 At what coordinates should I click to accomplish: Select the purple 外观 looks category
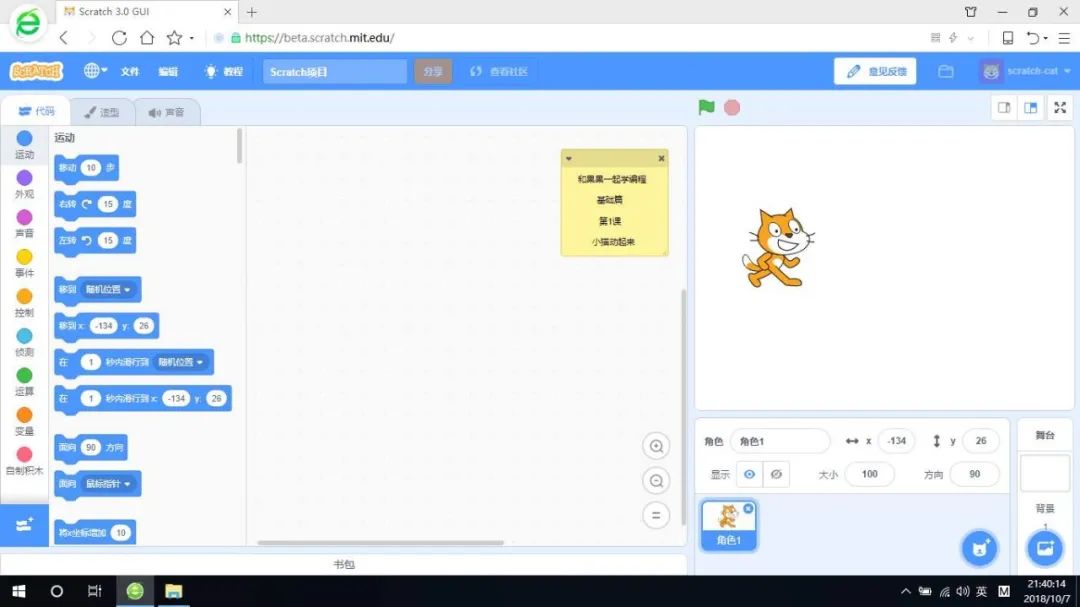(24, 184)
